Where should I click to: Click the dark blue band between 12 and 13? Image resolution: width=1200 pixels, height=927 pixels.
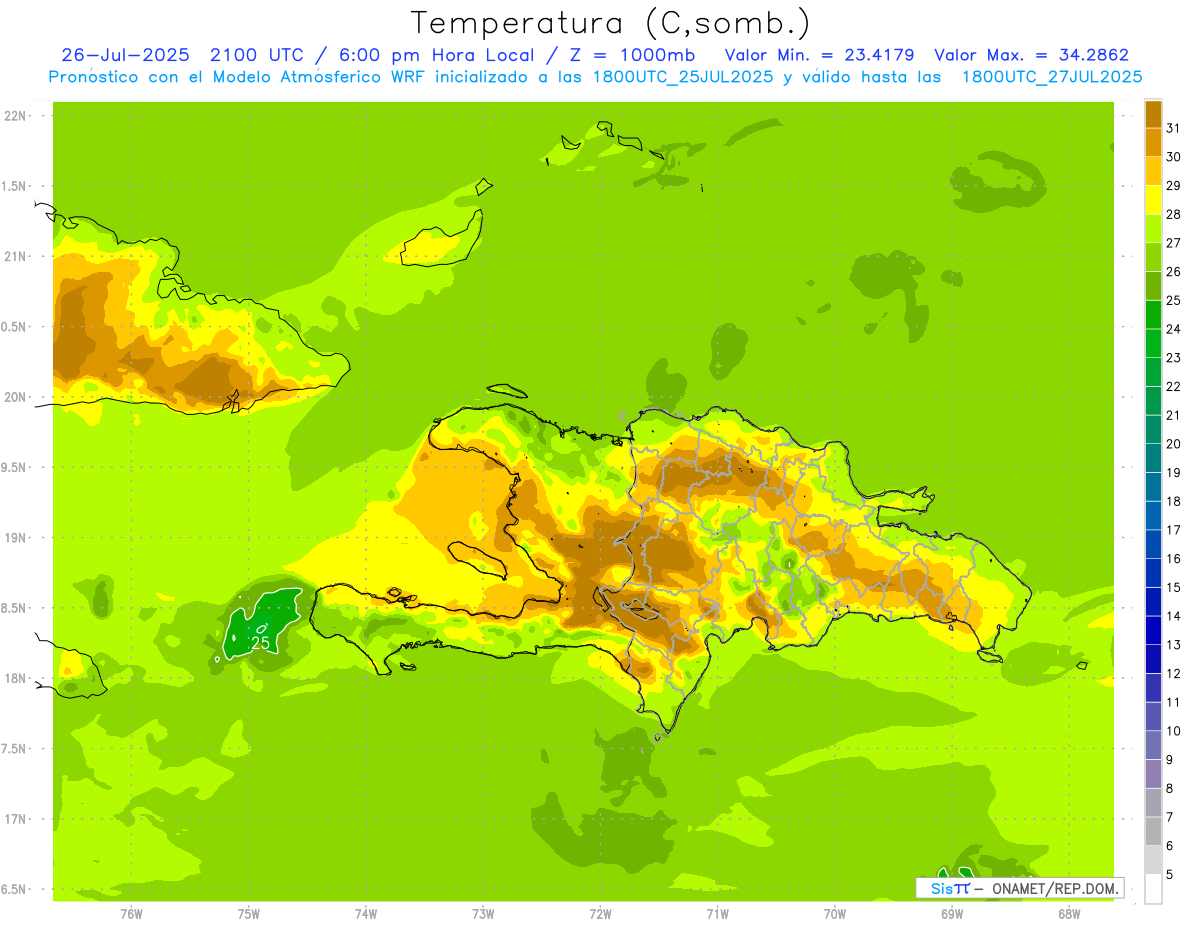point(1153,659)
